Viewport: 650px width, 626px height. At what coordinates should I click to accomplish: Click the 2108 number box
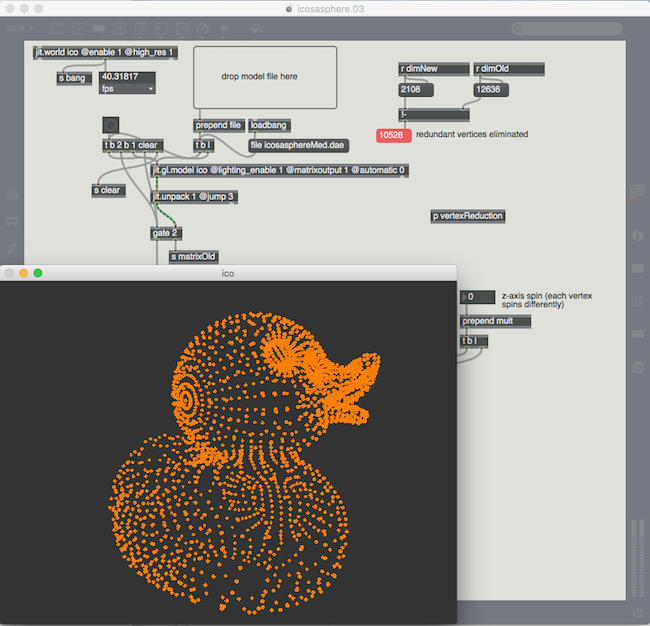tap(416, 90)
